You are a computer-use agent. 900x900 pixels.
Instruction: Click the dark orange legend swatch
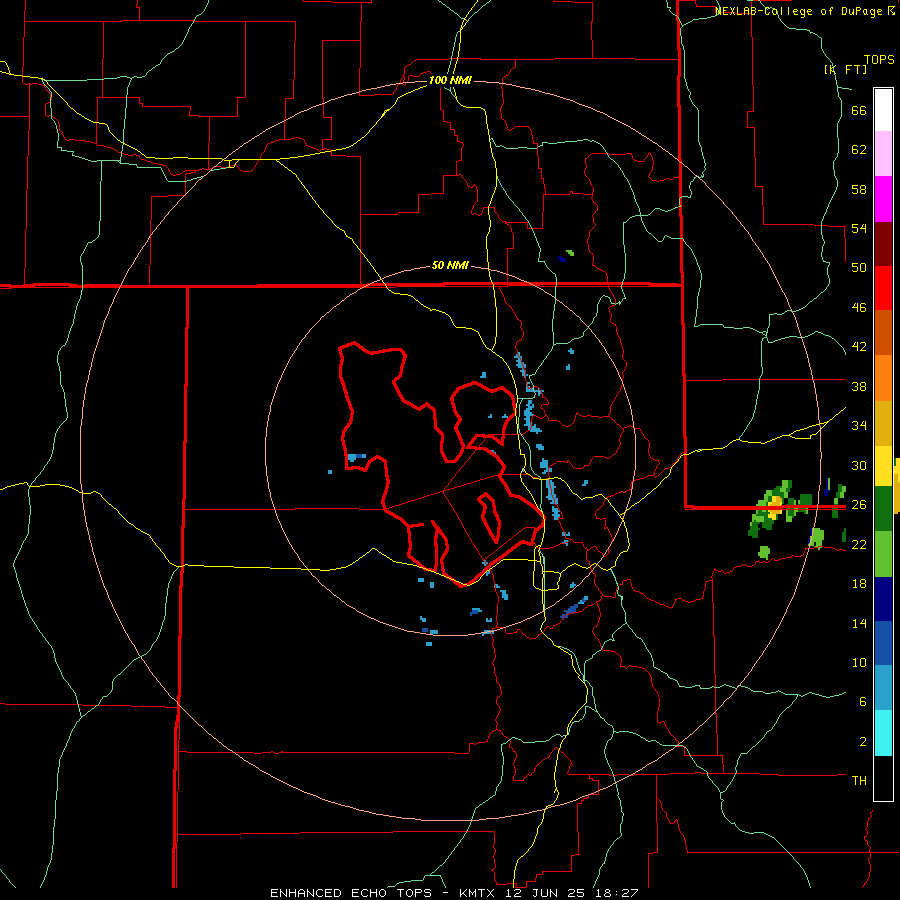pos(883,333)
